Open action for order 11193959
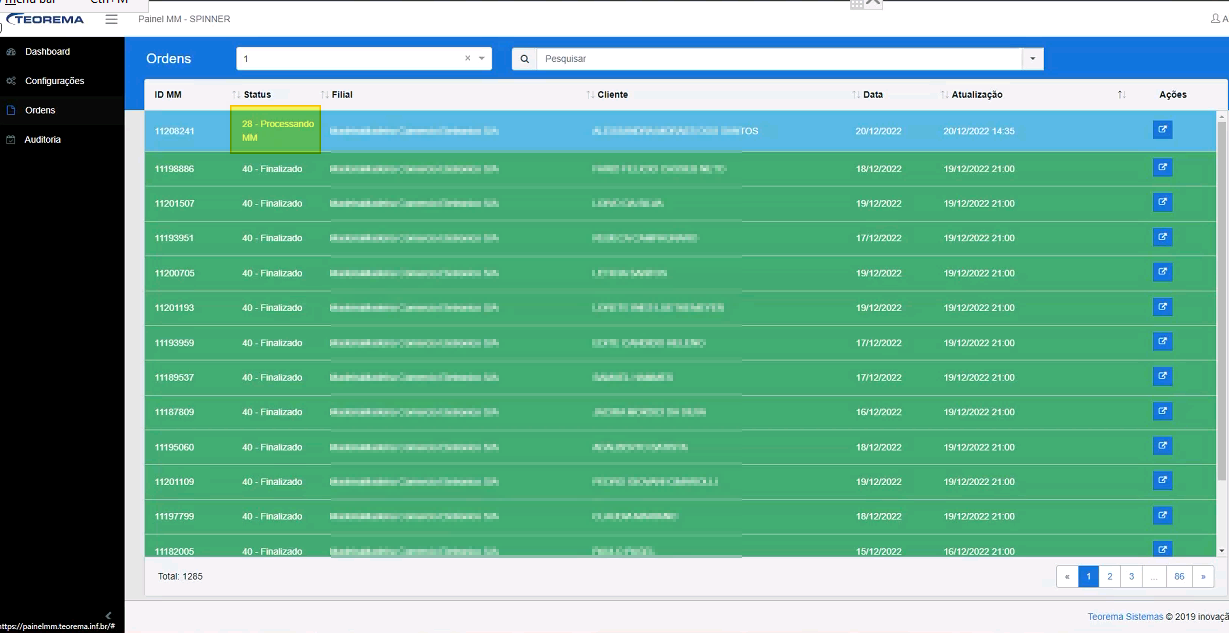Screen dimensions: 1229x633 [1162, 342]
